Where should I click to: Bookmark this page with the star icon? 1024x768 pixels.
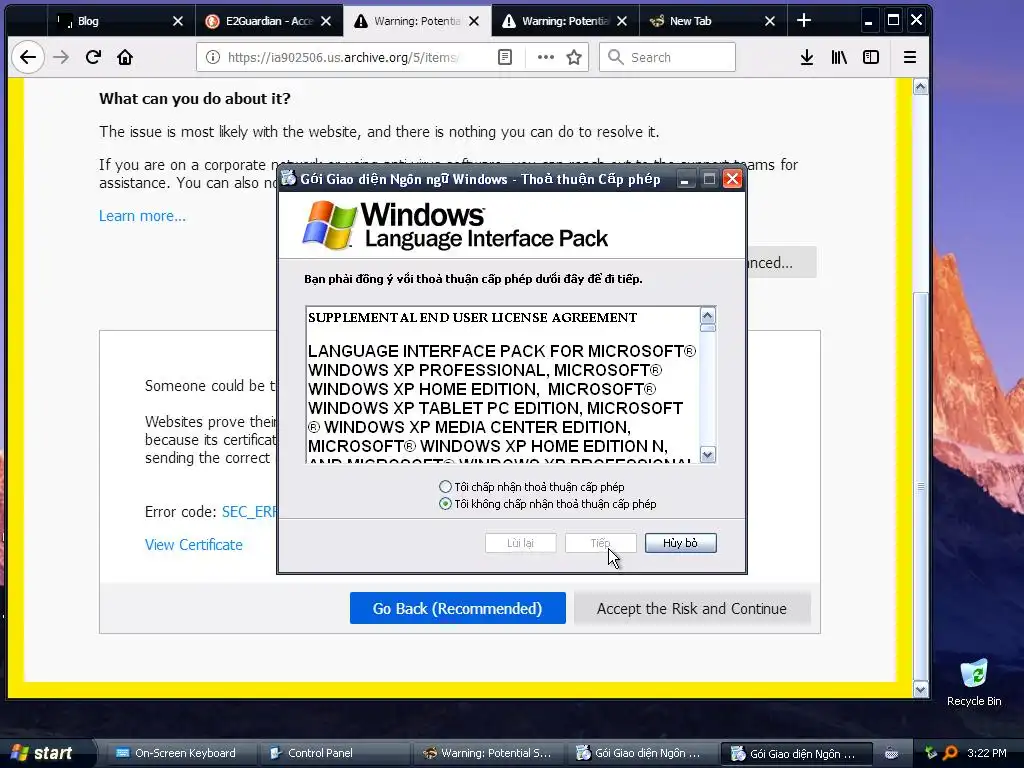tap(574, 57)
